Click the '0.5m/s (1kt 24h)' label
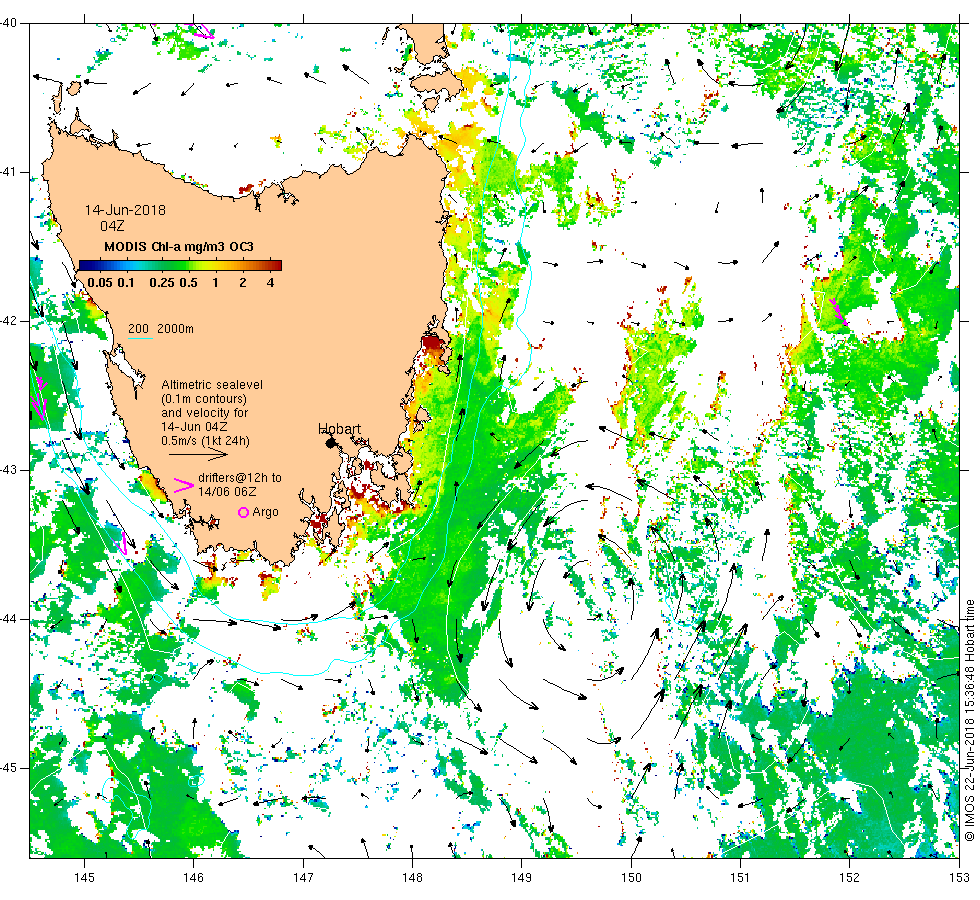 tap(205, 441)
